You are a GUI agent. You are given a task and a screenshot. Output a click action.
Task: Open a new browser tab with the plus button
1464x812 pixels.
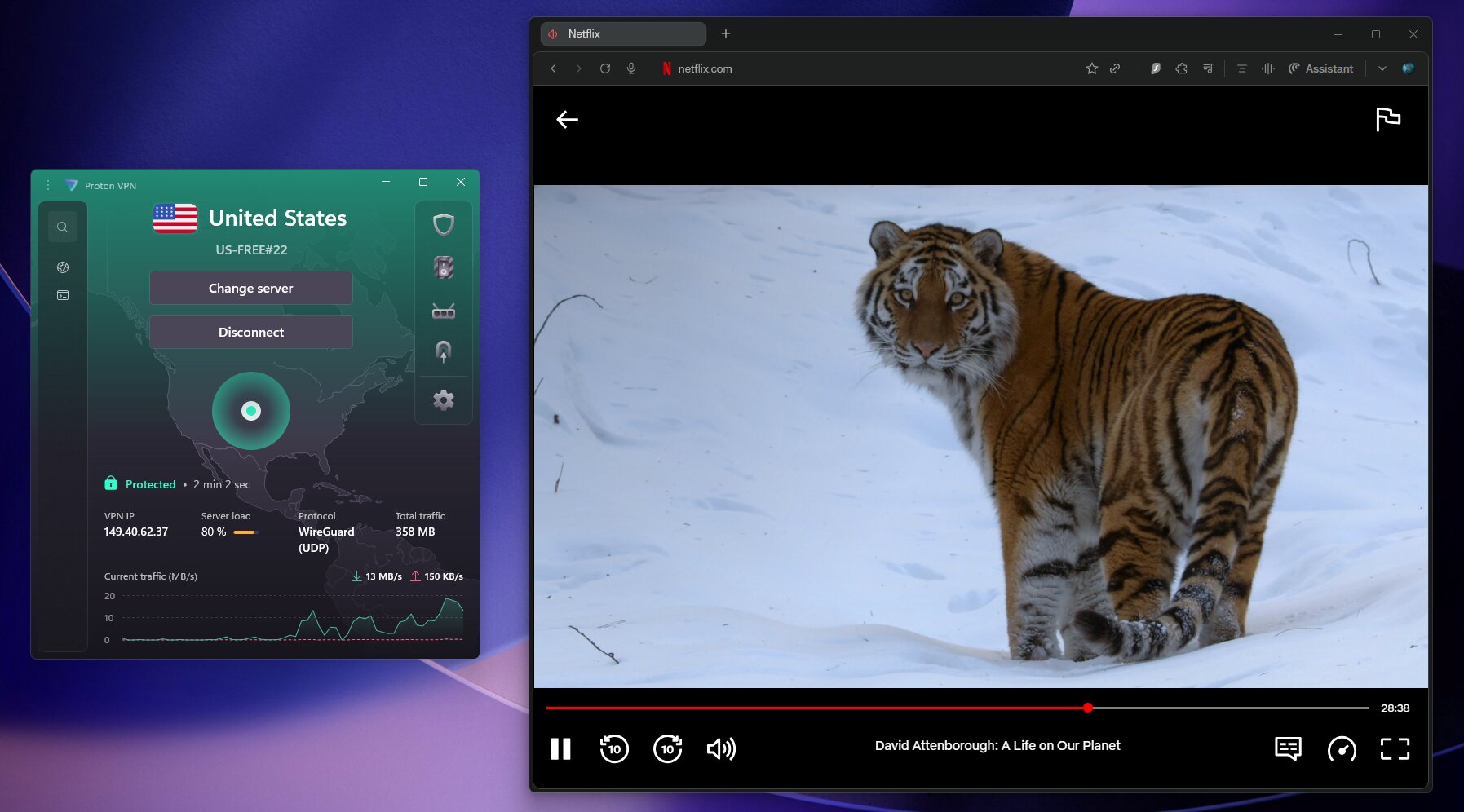point(726,33)
